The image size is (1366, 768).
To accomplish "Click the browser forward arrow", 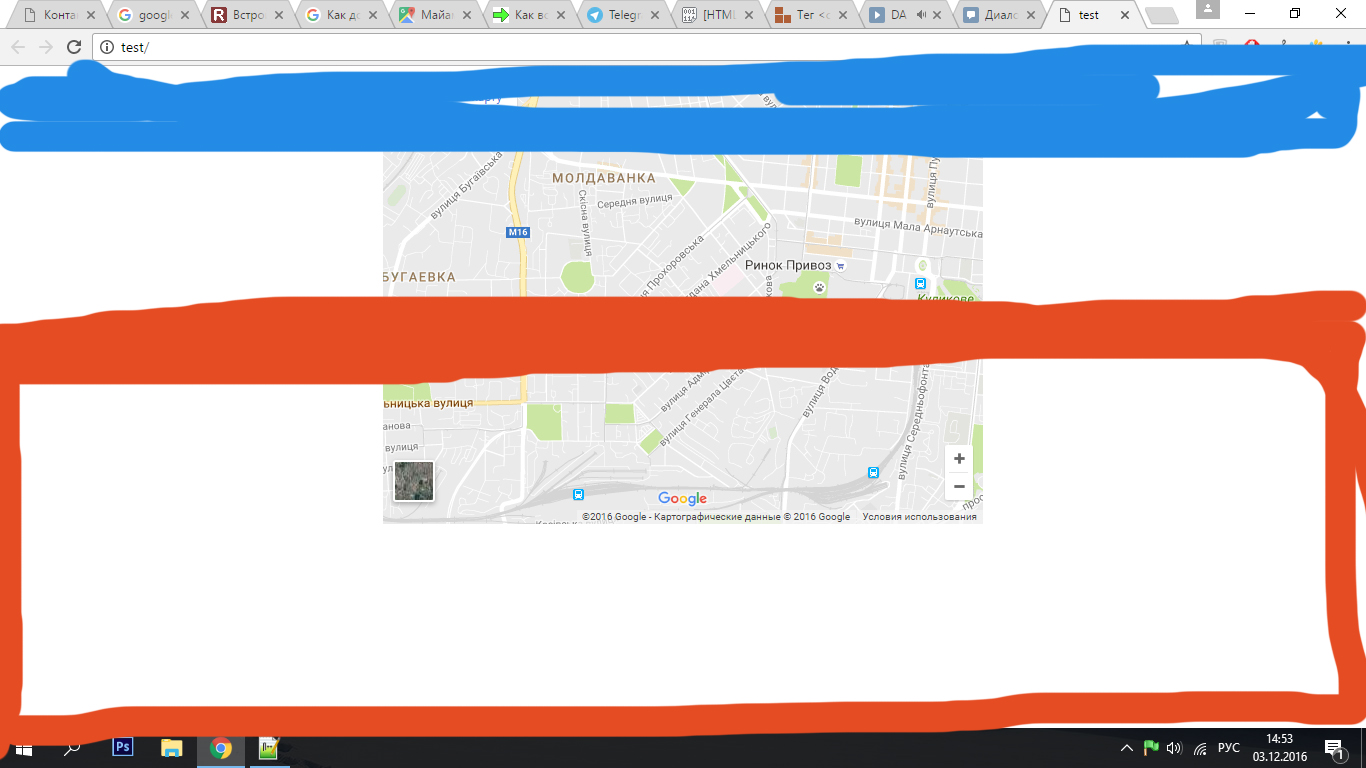I will click(46, 47).
